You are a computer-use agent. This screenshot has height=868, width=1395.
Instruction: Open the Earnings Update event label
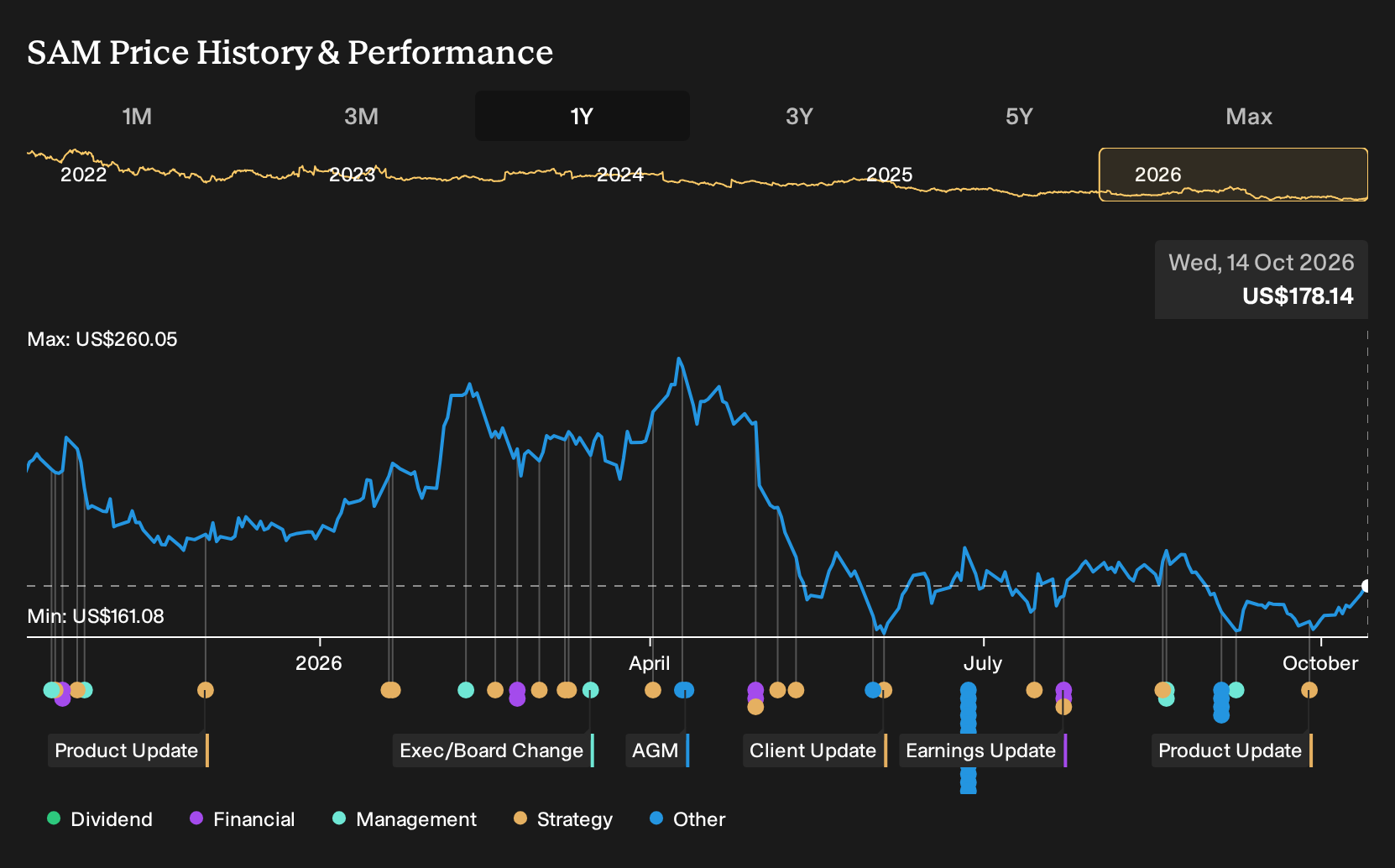click(x=983, y=750)
